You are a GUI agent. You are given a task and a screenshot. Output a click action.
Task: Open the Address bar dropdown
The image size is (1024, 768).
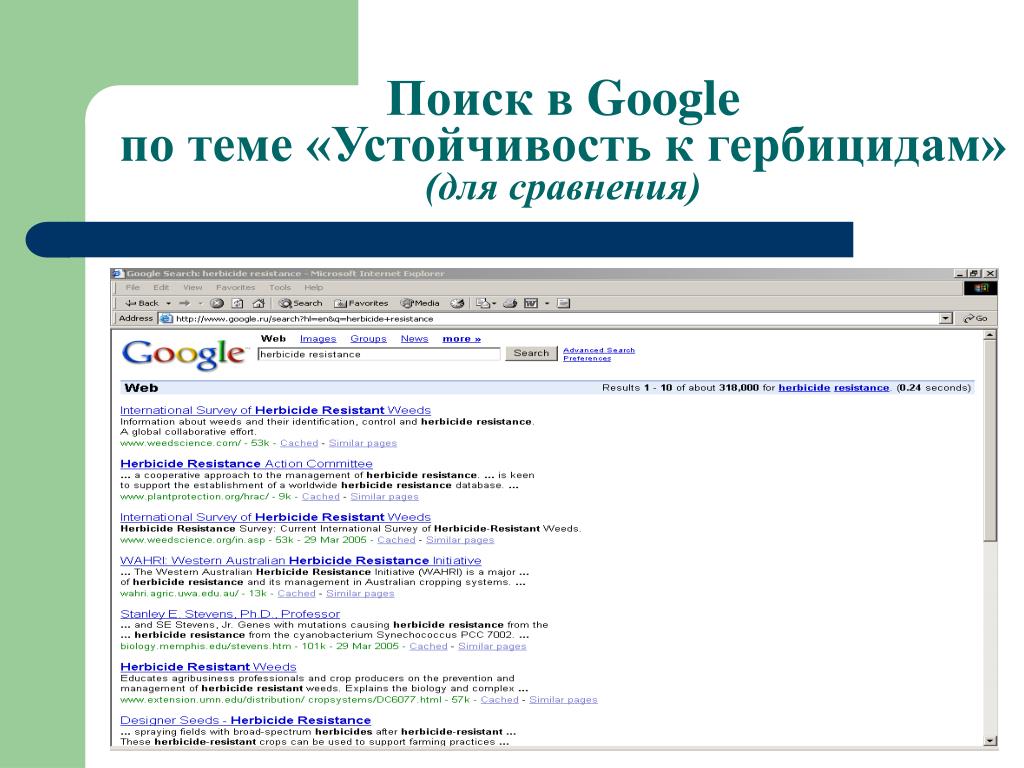point(946,319)
